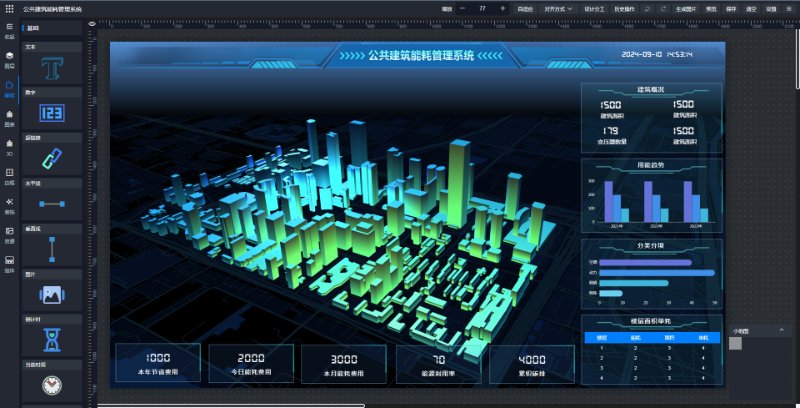Collapse the minimap (小地图) panel
The image size is (800, 408).
[x=782, y=330]
